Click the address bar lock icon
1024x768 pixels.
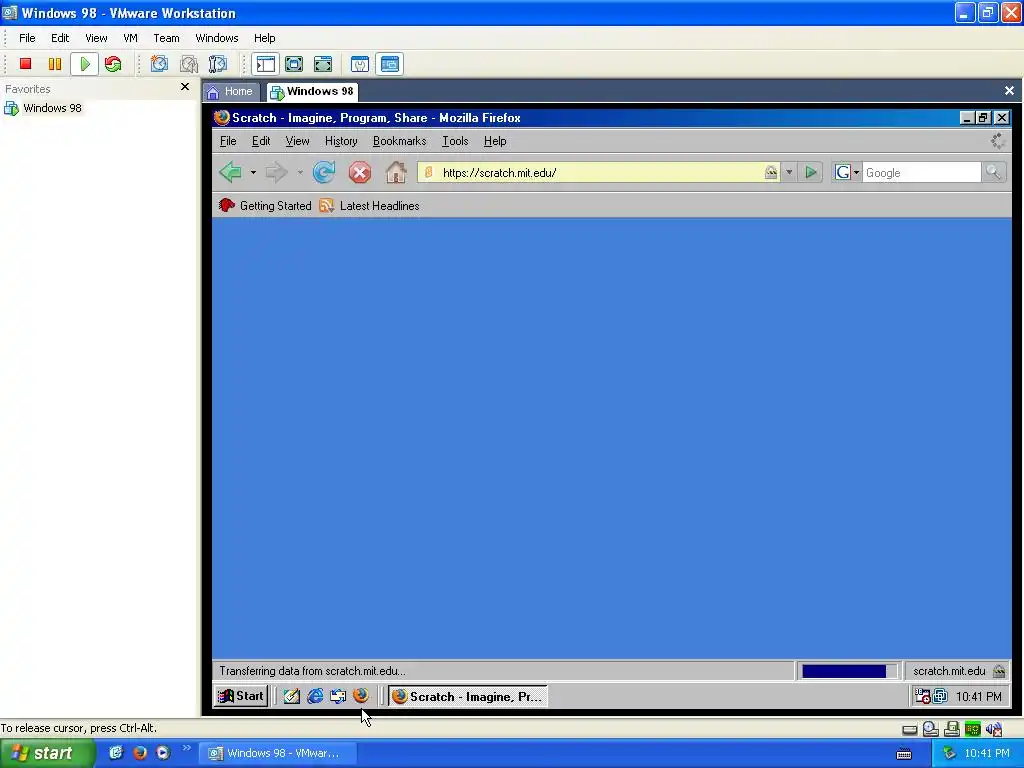(x=771, y=172)
